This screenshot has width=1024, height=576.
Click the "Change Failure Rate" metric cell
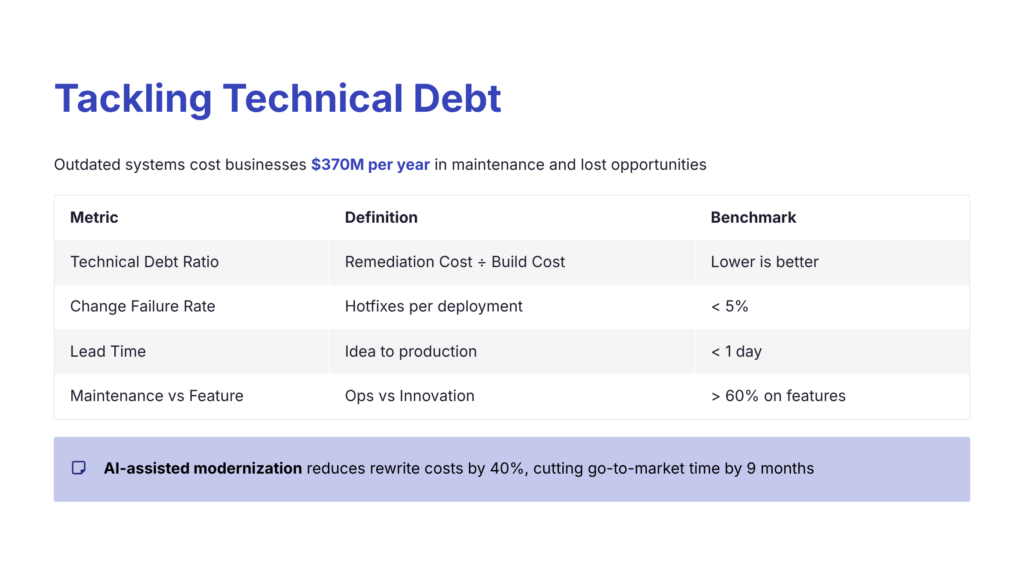pyautogui.click(x=143, y=306)
